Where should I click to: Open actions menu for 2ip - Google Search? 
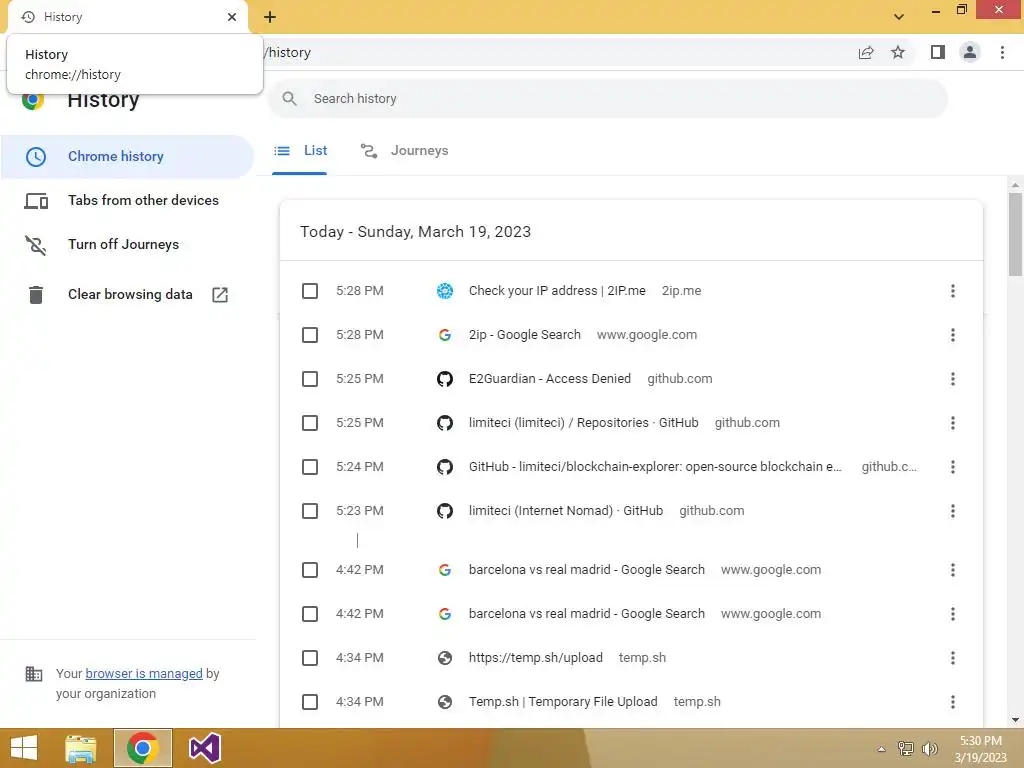(x=953, y=335)
